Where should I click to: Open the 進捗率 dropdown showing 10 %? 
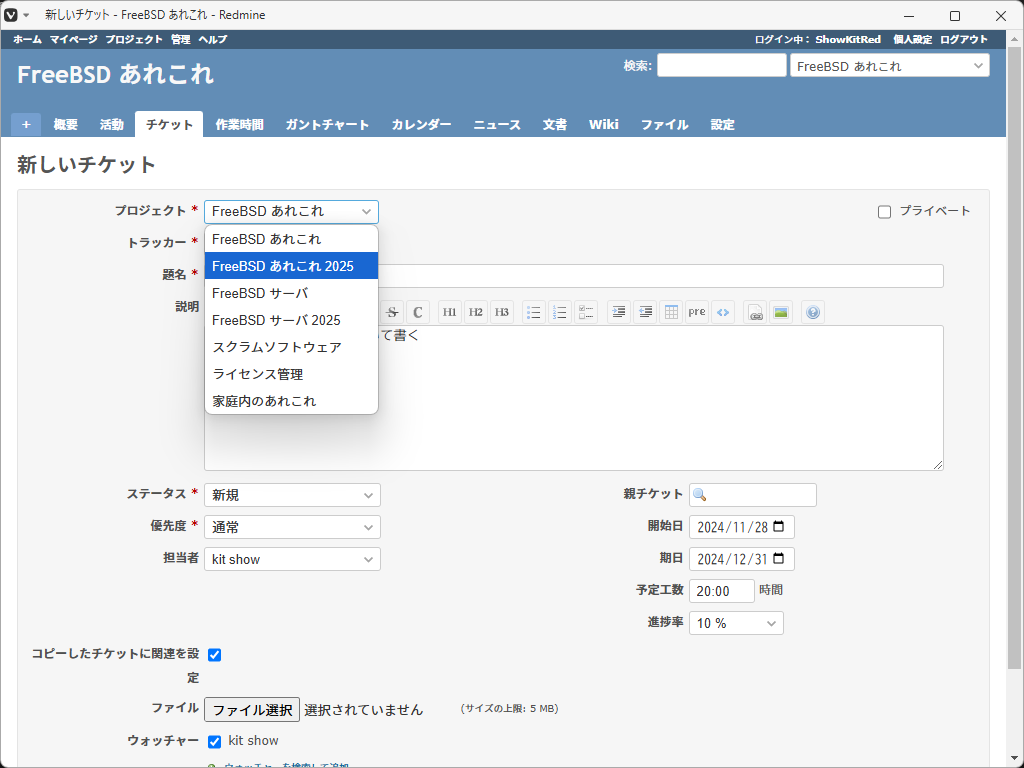[736, 623]
